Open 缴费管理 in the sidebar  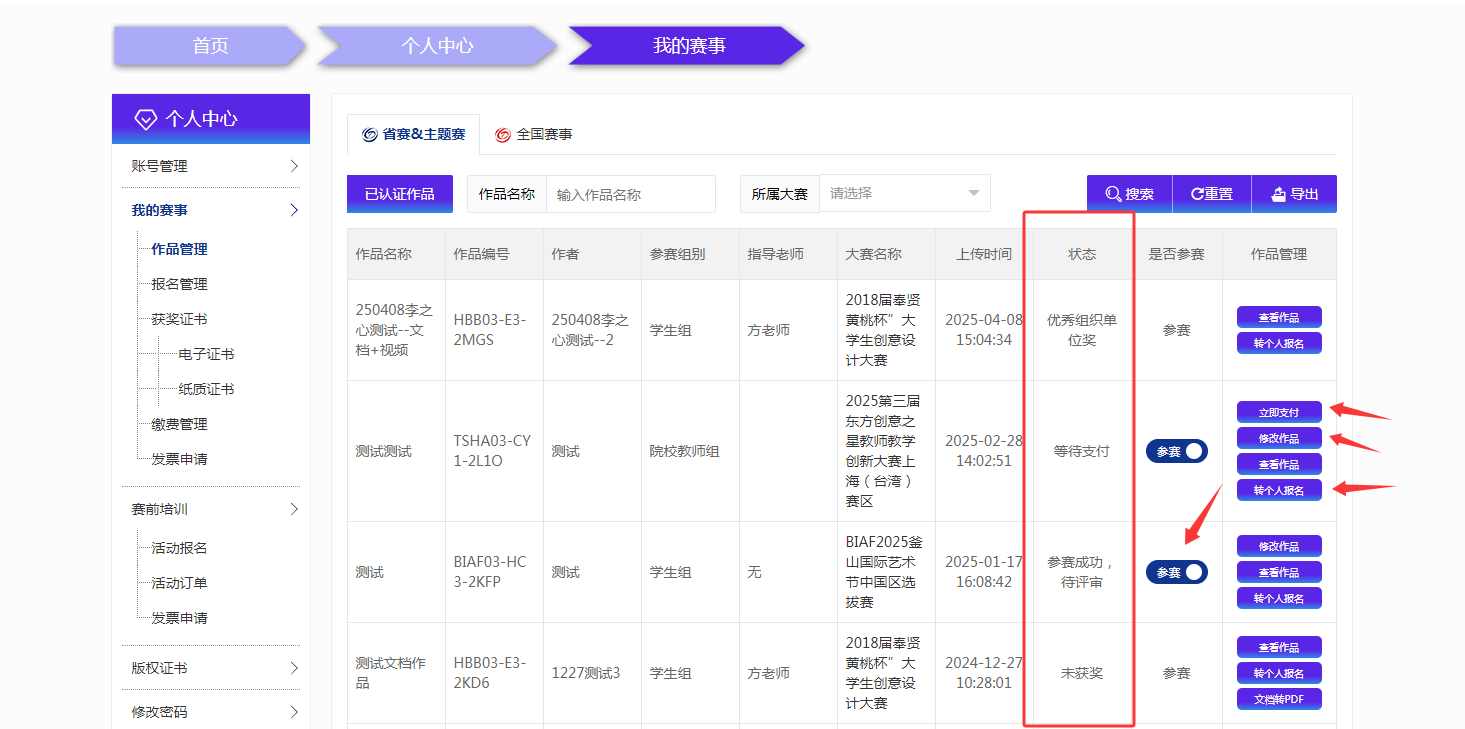(179, 424)
